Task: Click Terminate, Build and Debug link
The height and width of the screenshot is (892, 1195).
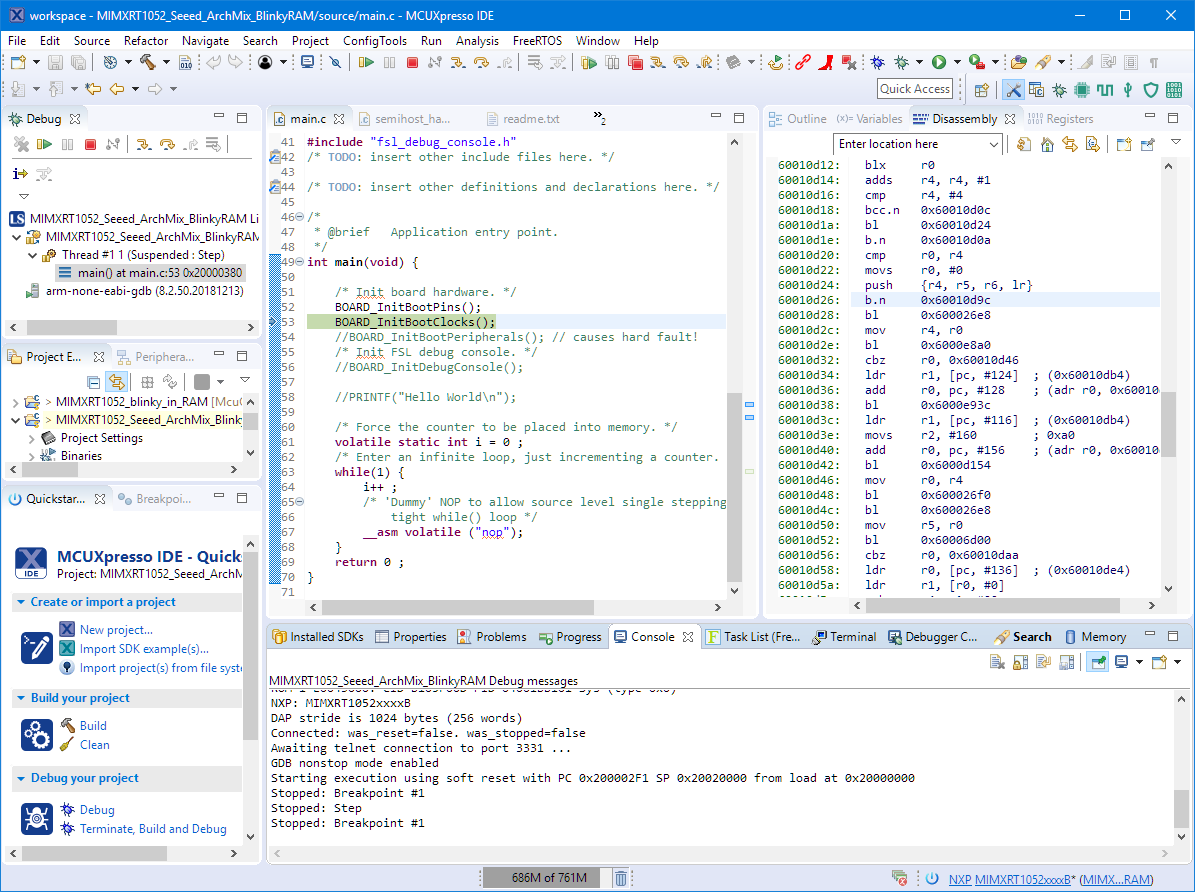Action: pyautogui.click(x=152, y=829)
